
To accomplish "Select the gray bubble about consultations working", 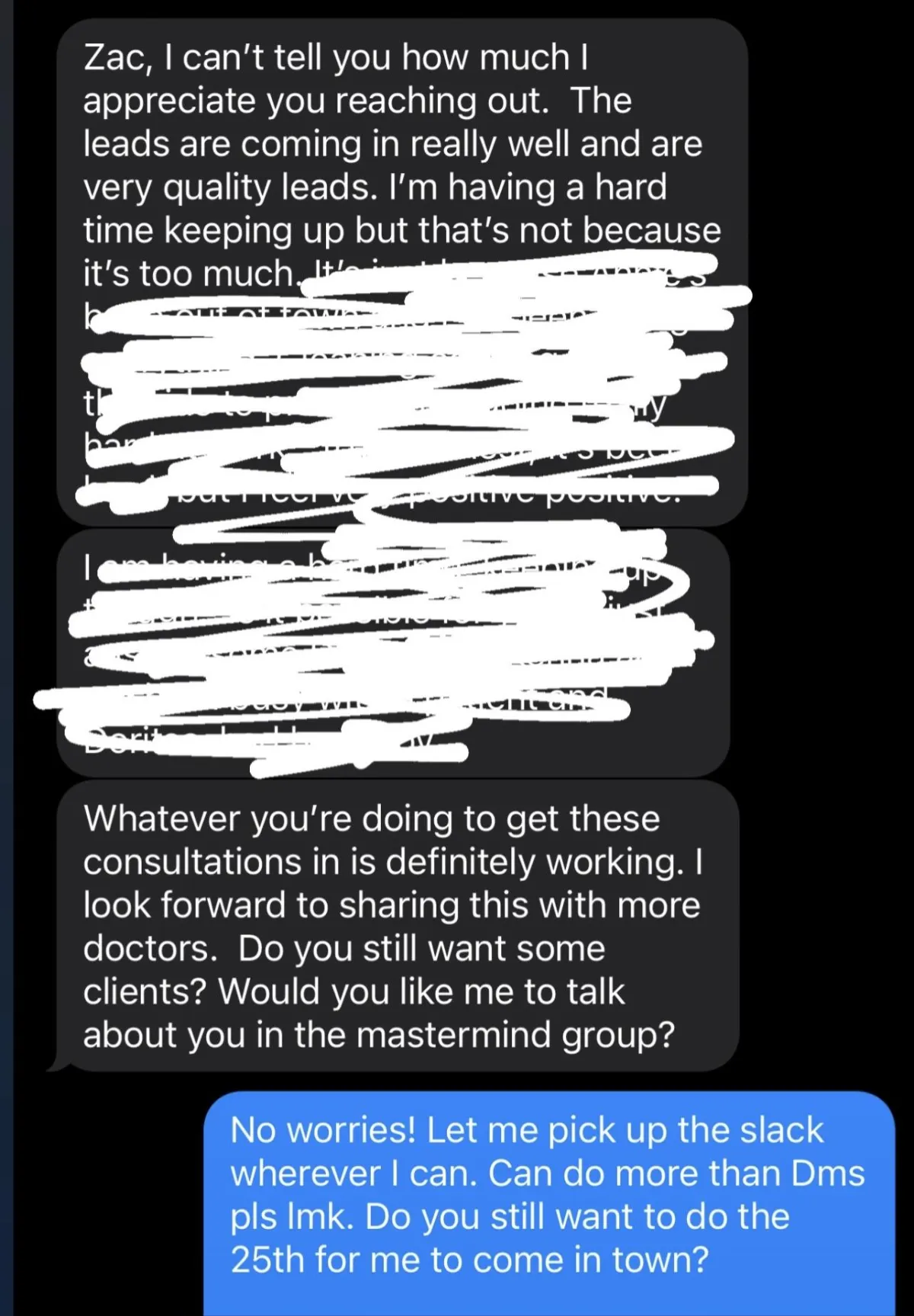I will pyautogui.click(x=396, y=926).
